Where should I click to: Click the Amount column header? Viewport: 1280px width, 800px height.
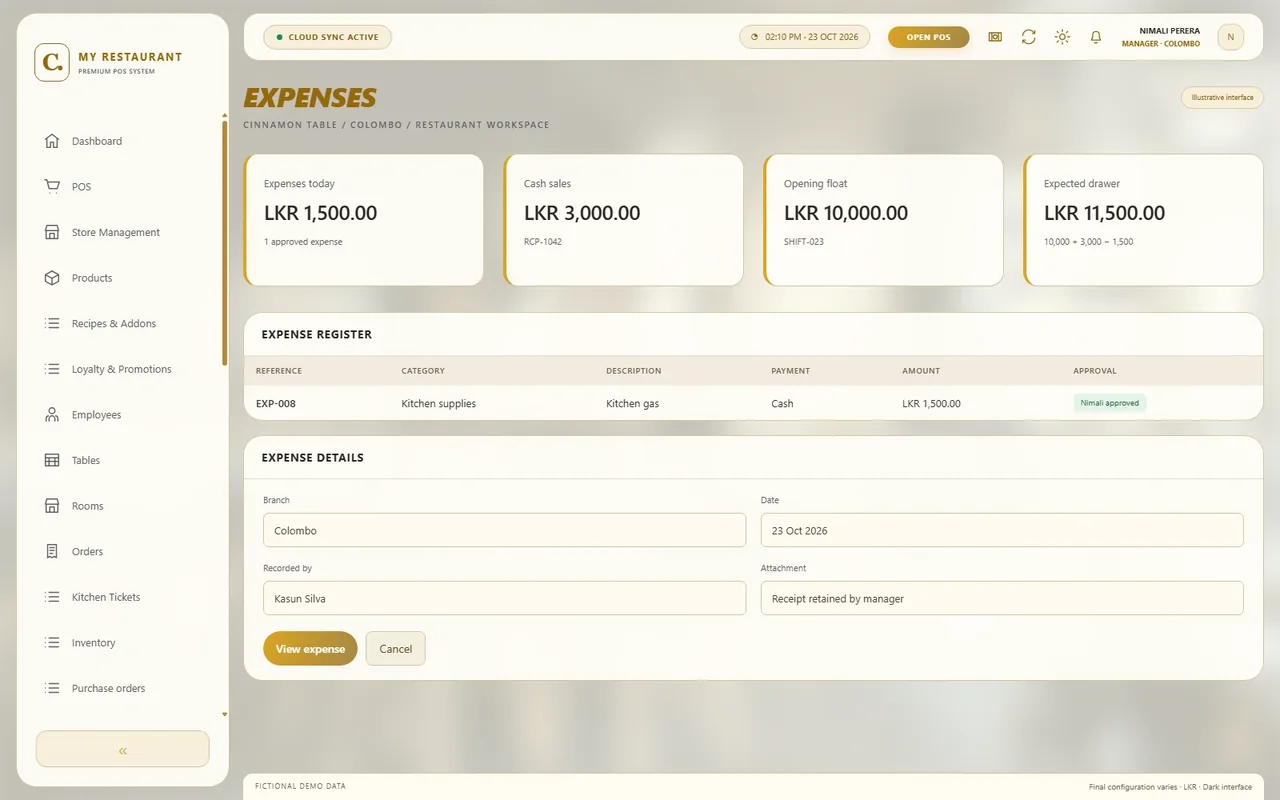point(921,371)
